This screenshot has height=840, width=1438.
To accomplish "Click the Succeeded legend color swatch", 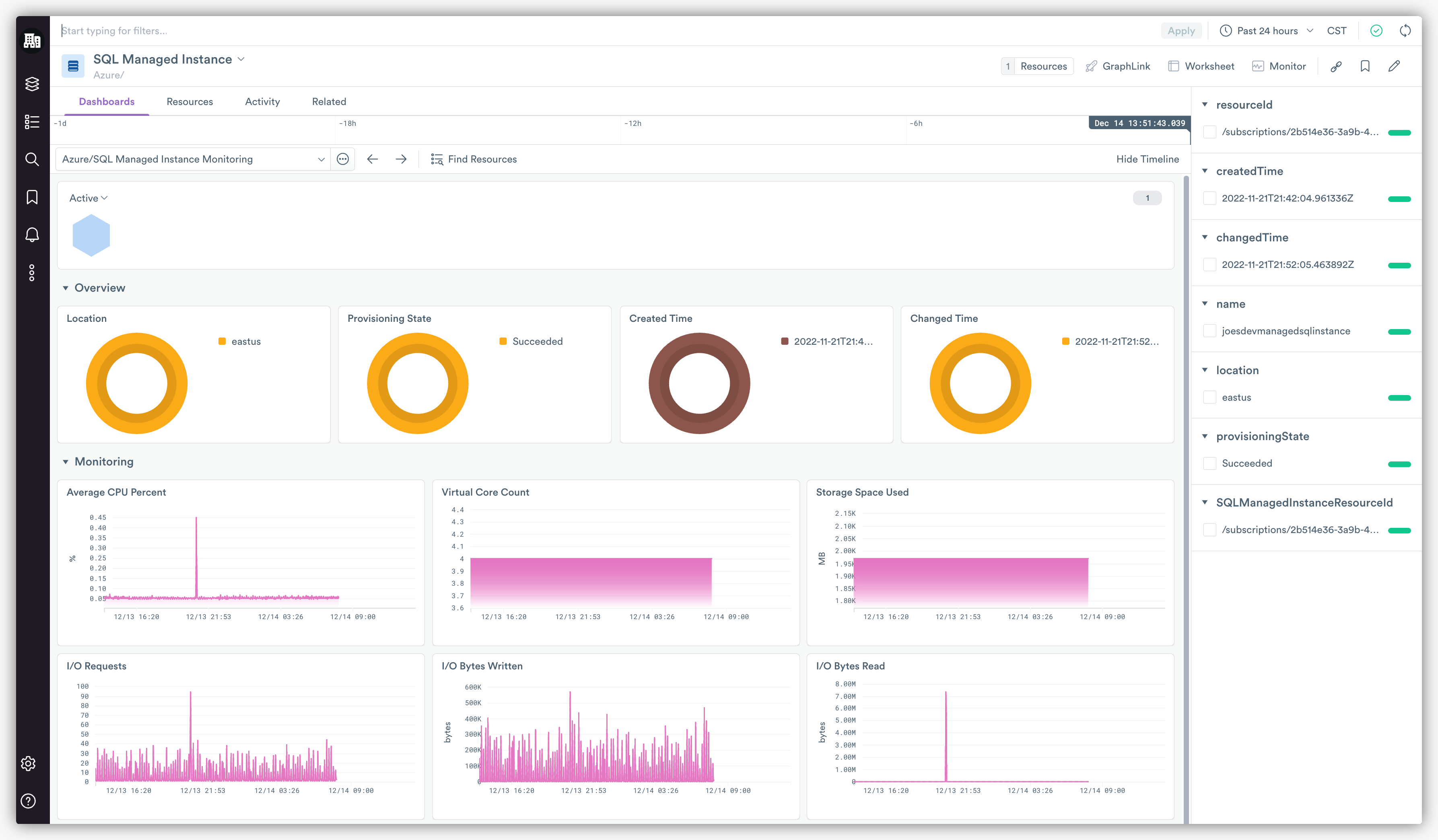I will click(x=503, y=341).
